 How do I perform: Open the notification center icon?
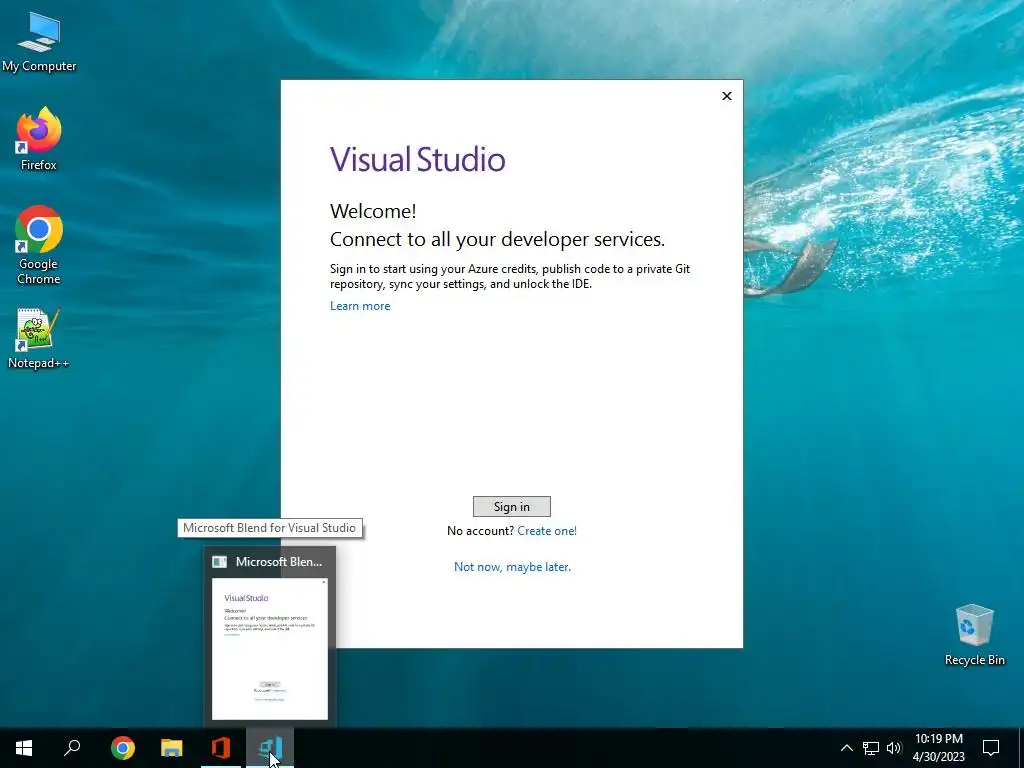pos(991,748)
